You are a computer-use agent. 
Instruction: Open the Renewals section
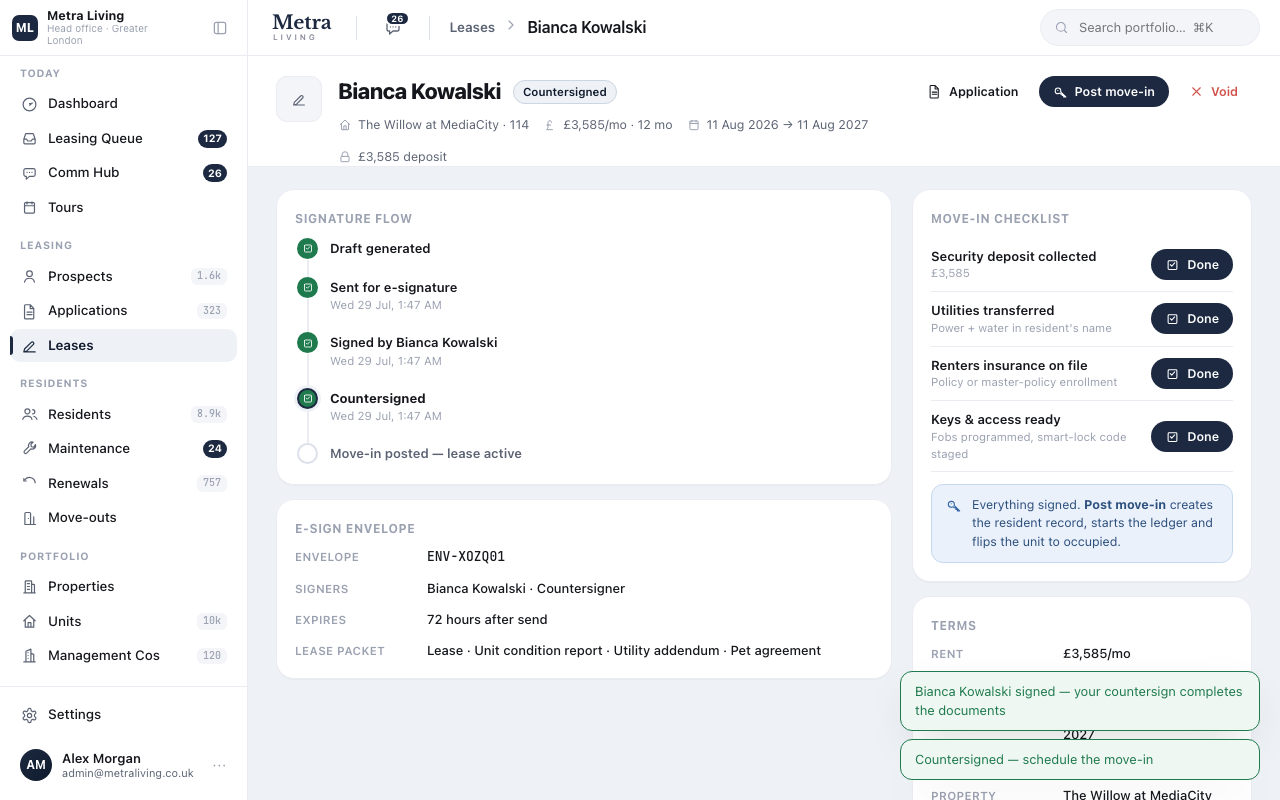124,484
